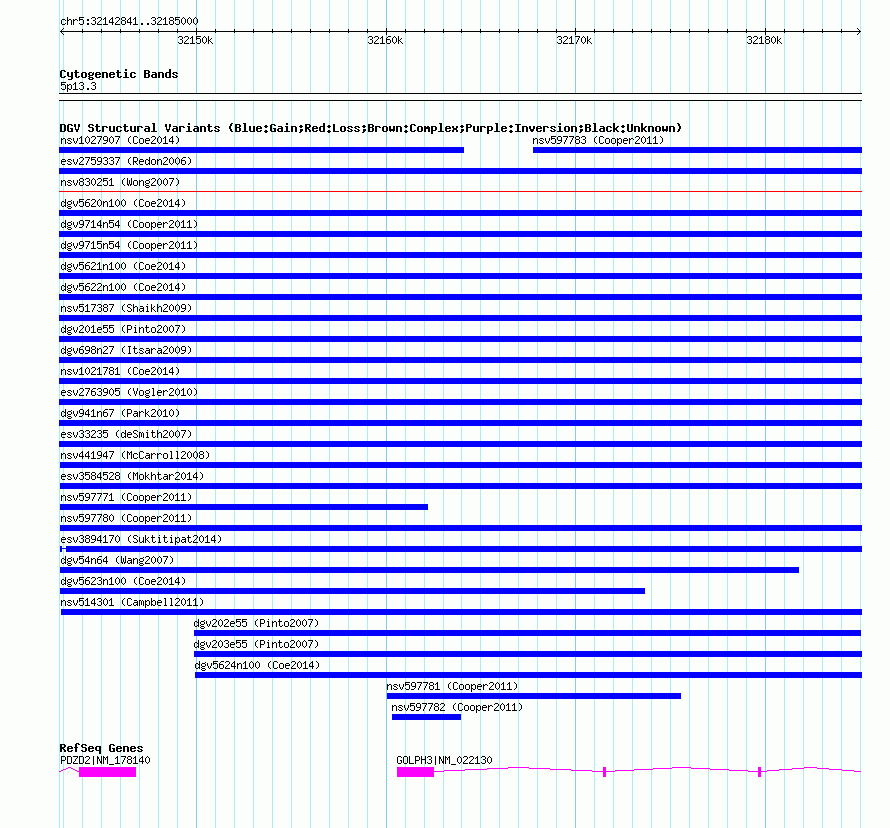Open dgv203e55 (Pinto2007) variant

coord(256,644)
